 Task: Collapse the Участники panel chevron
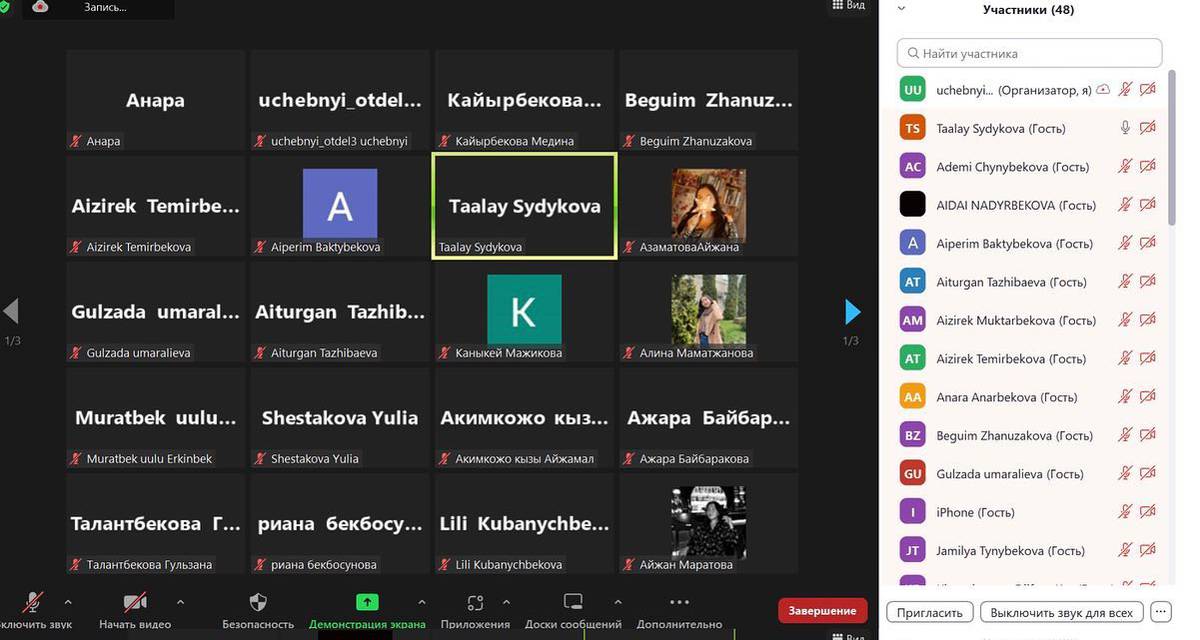(x=901, y=8)
